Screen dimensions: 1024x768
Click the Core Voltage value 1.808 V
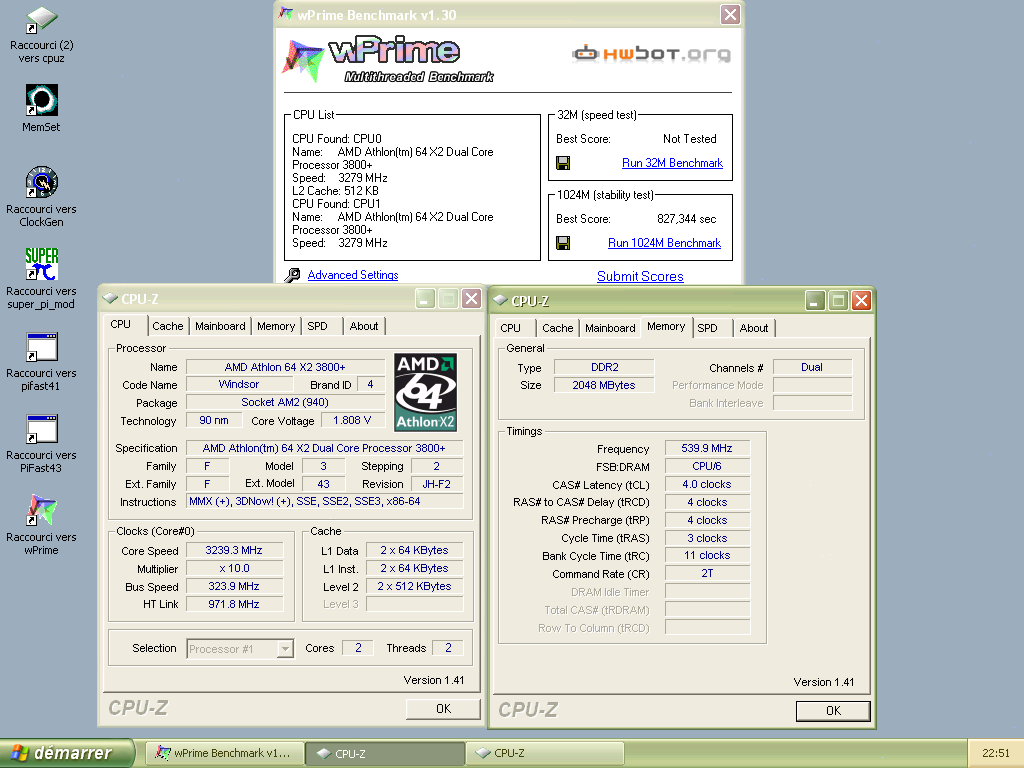pos(353,421)
